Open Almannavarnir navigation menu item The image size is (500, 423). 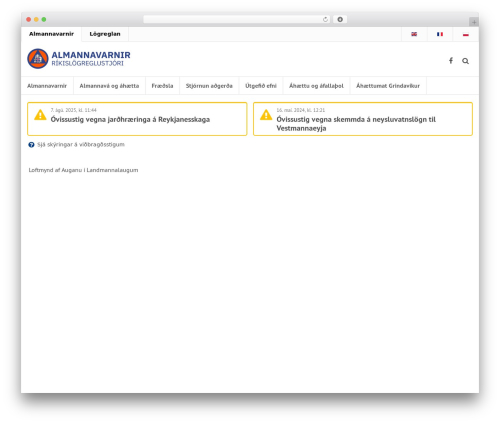47,86
